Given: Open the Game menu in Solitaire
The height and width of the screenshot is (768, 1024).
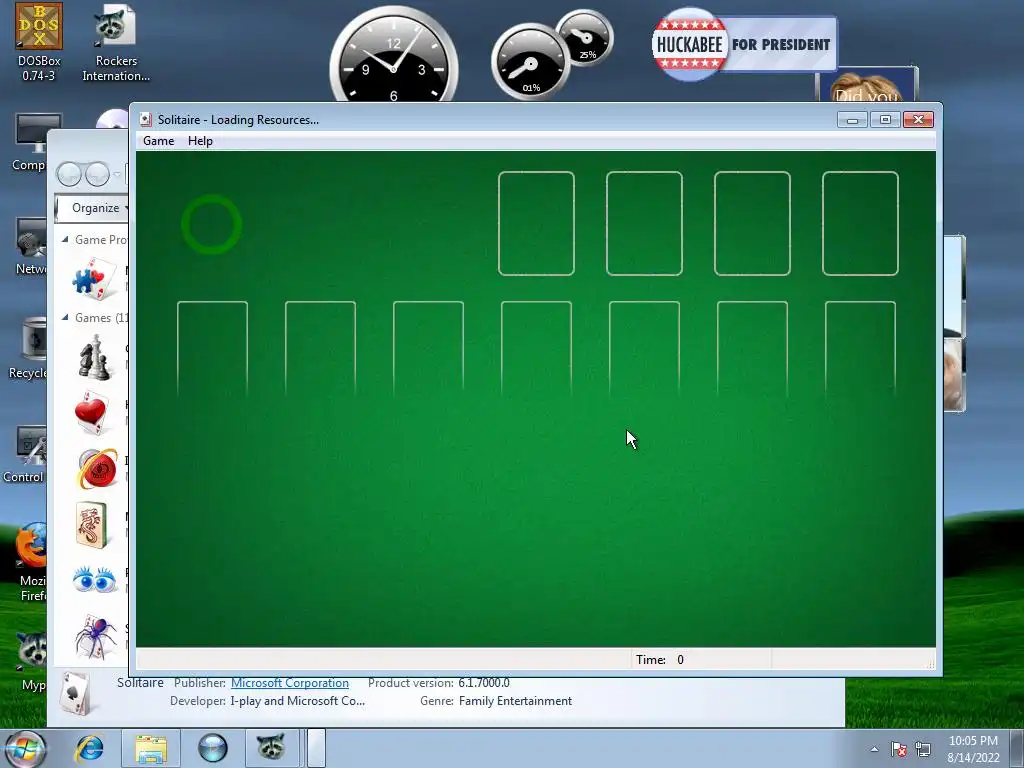Looking at the screenshot, I should pyautogui.click(x=159, y=141).
